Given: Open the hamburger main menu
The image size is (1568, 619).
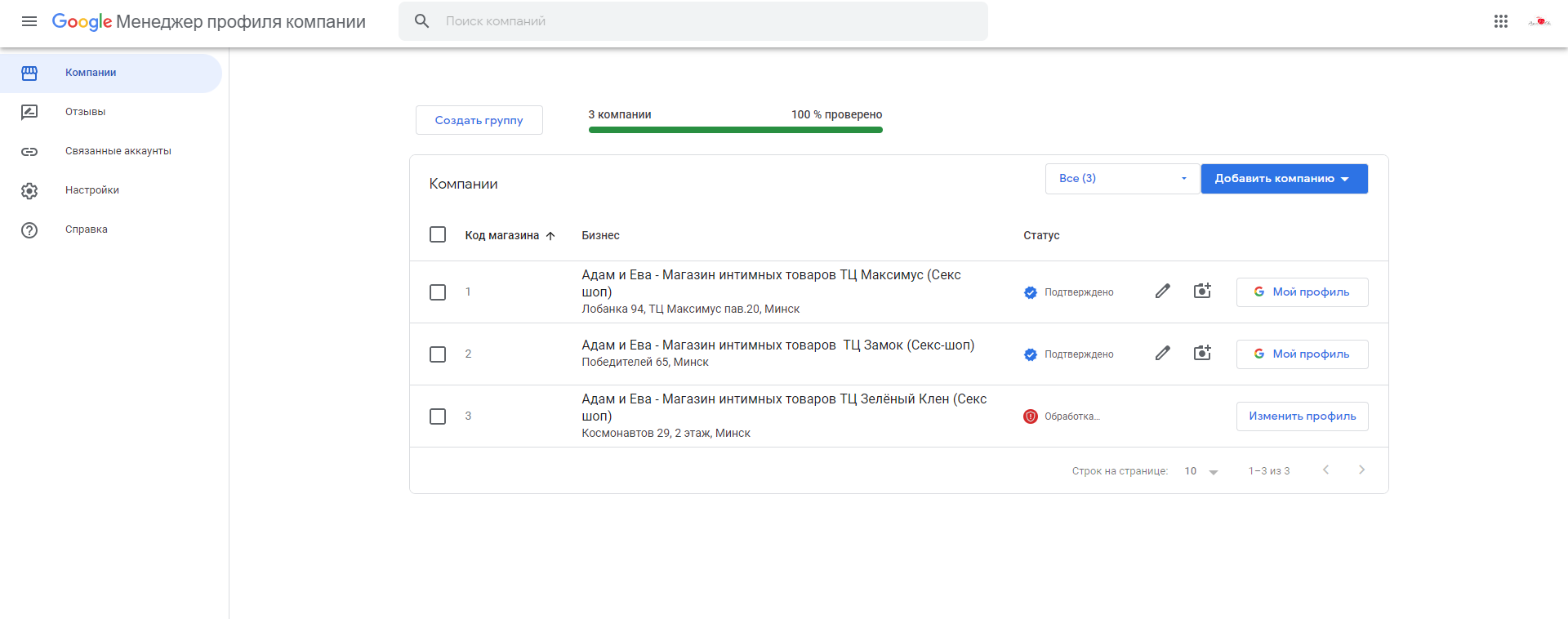Looking at the screenshot, I should pos(29,21).
